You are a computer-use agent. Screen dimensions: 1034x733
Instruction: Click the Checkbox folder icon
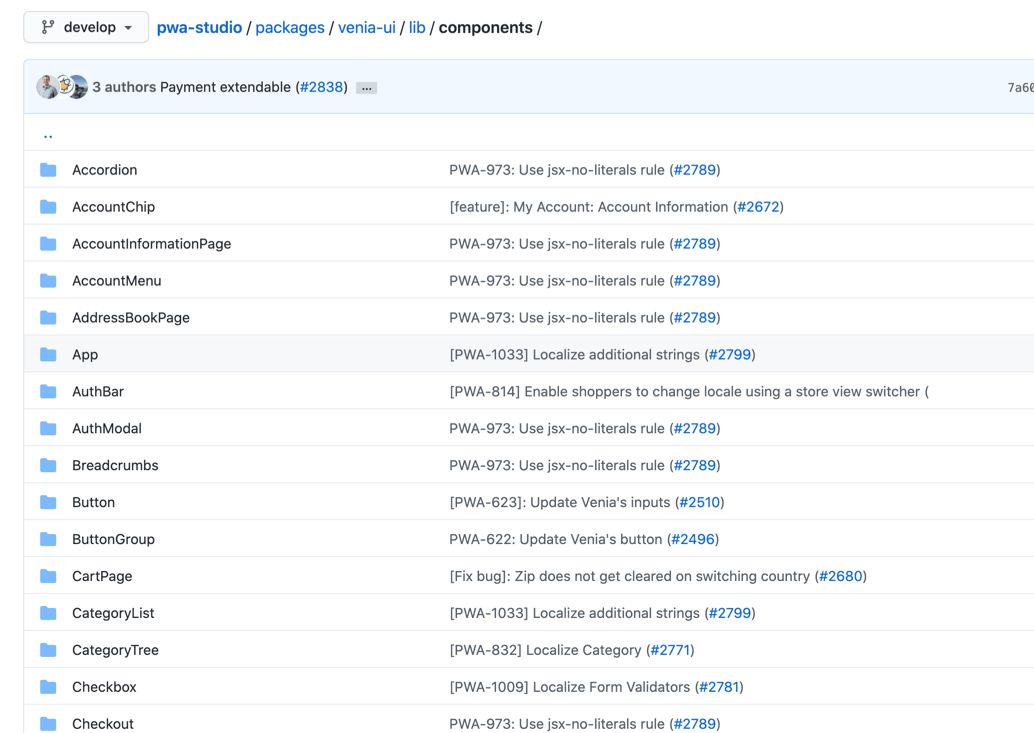pos(48,687)
